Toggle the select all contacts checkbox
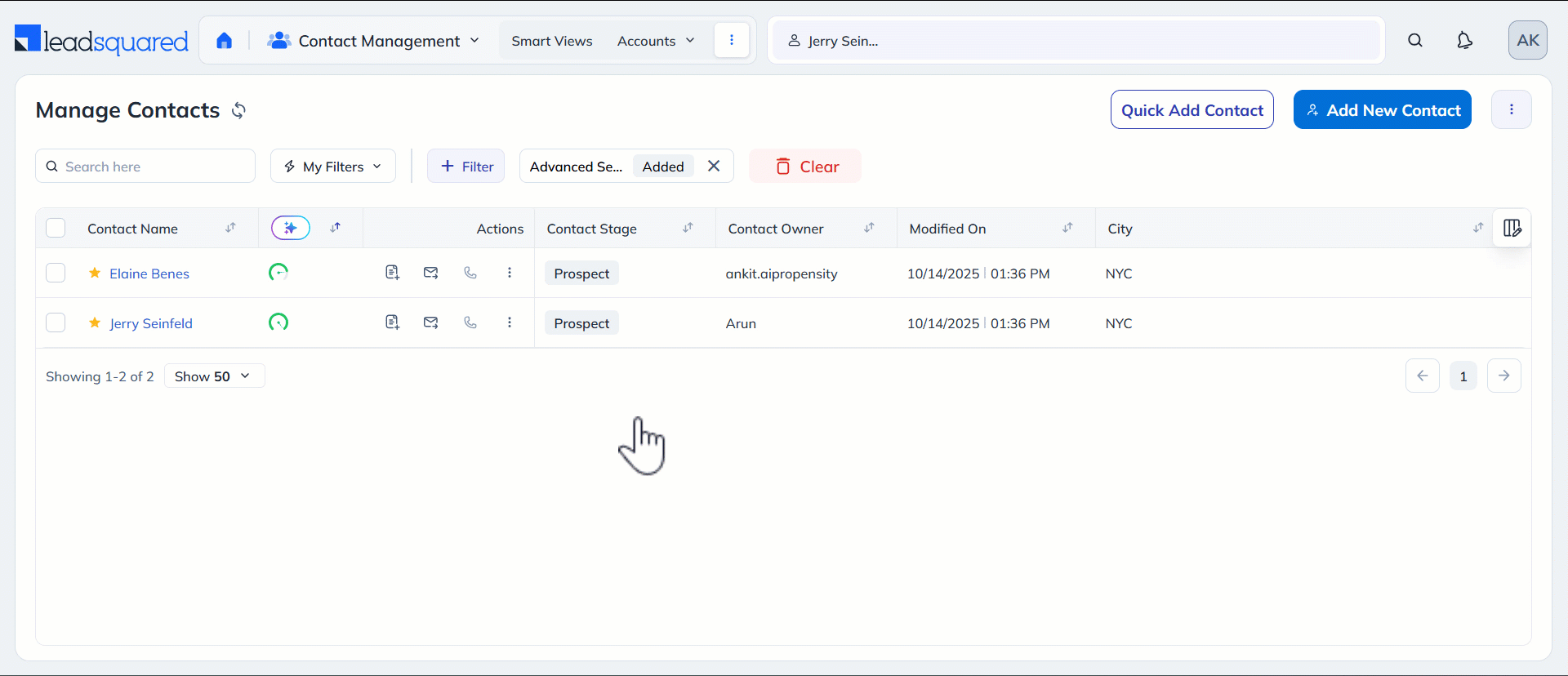 tap(56, 229)
